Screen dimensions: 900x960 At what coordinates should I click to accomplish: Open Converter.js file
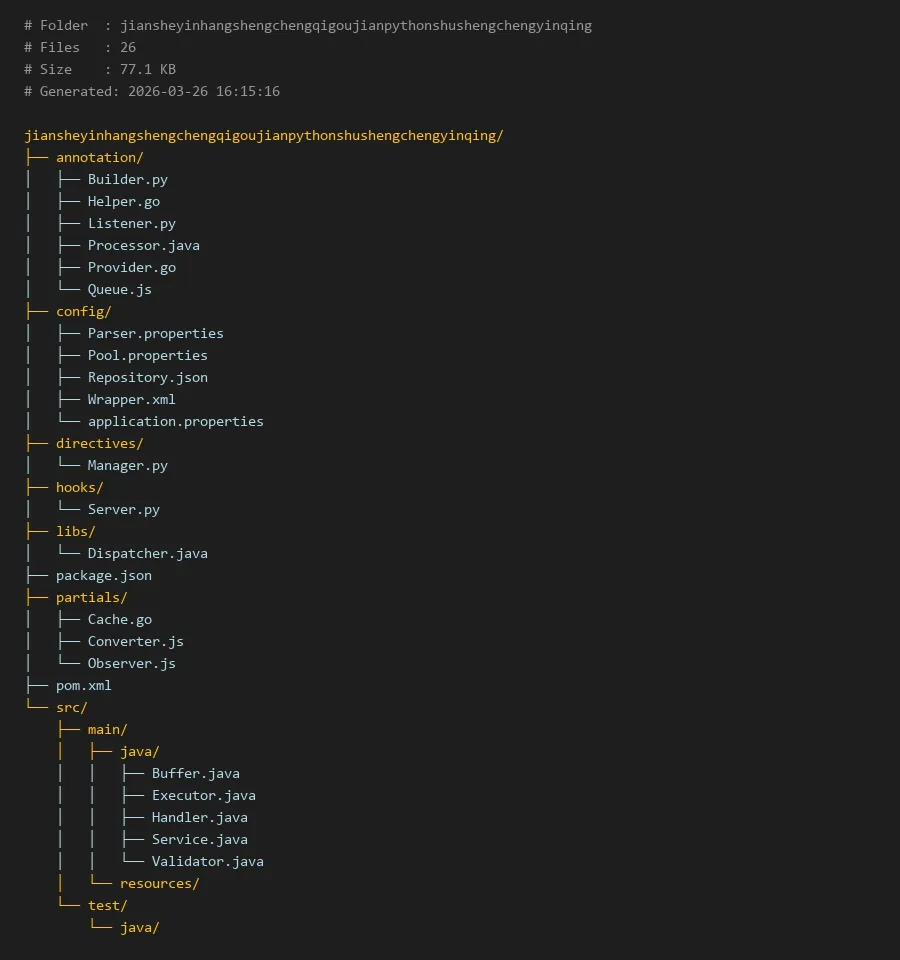[135, 641]
